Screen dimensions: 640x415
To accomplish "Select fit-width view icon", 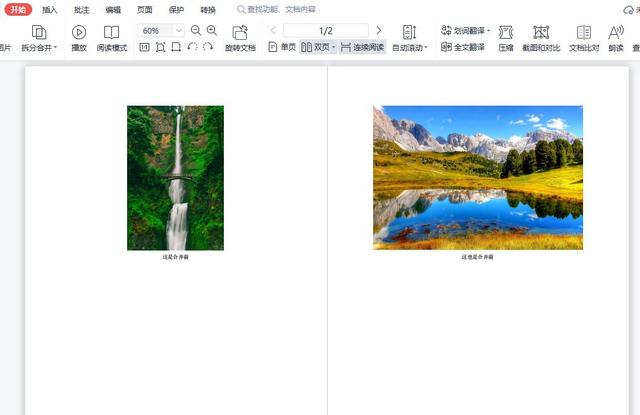I will point(176,47).
